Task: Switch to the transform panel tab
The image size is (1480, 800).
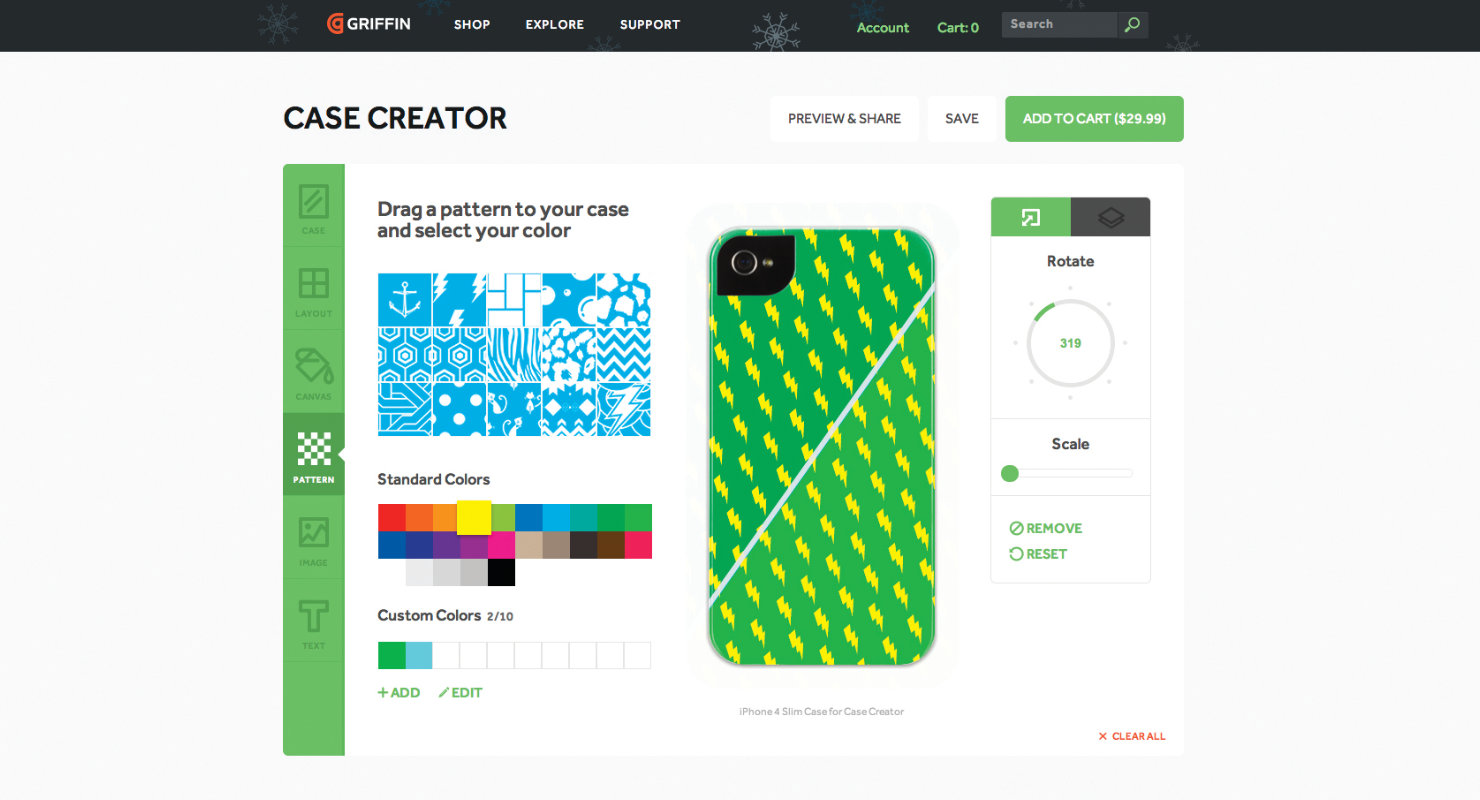Action: pos(1031,217)
